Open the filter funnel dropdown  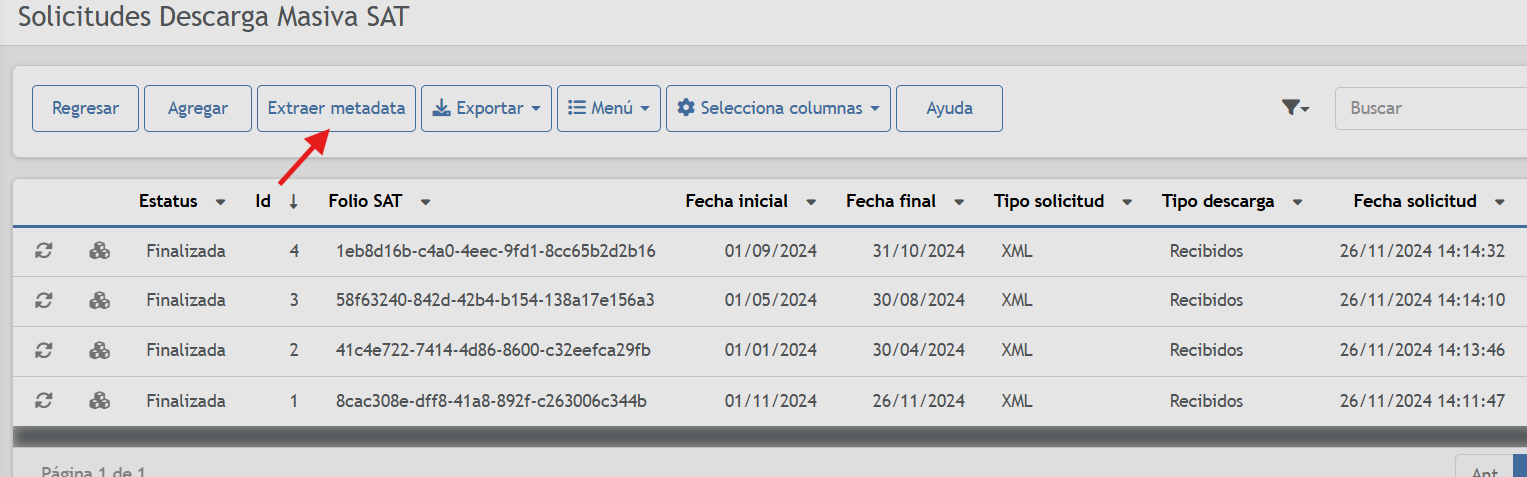click(x=1296, y=108)
